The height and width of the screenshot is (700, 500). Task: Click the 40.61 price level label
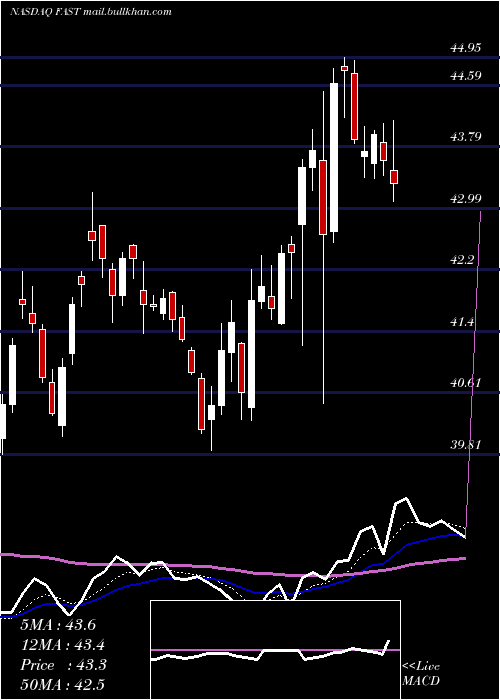click(x=466, y=383)
